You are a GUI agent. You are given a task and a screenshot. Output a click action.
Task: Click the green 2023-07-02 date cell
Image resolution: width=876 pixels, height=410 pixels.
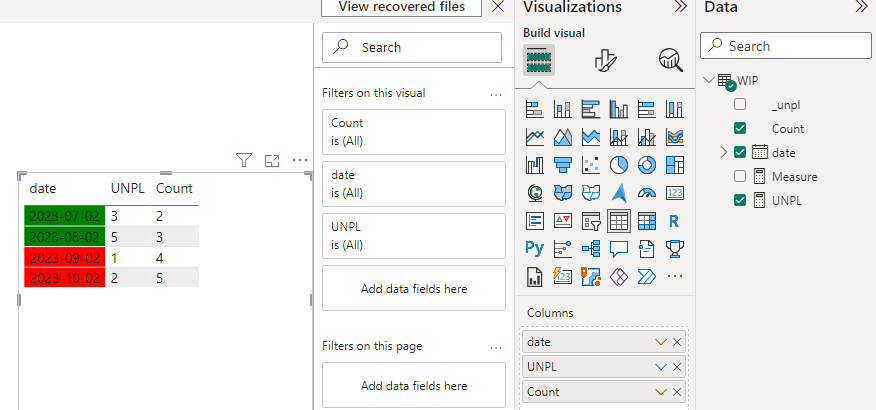click(65, 216)
